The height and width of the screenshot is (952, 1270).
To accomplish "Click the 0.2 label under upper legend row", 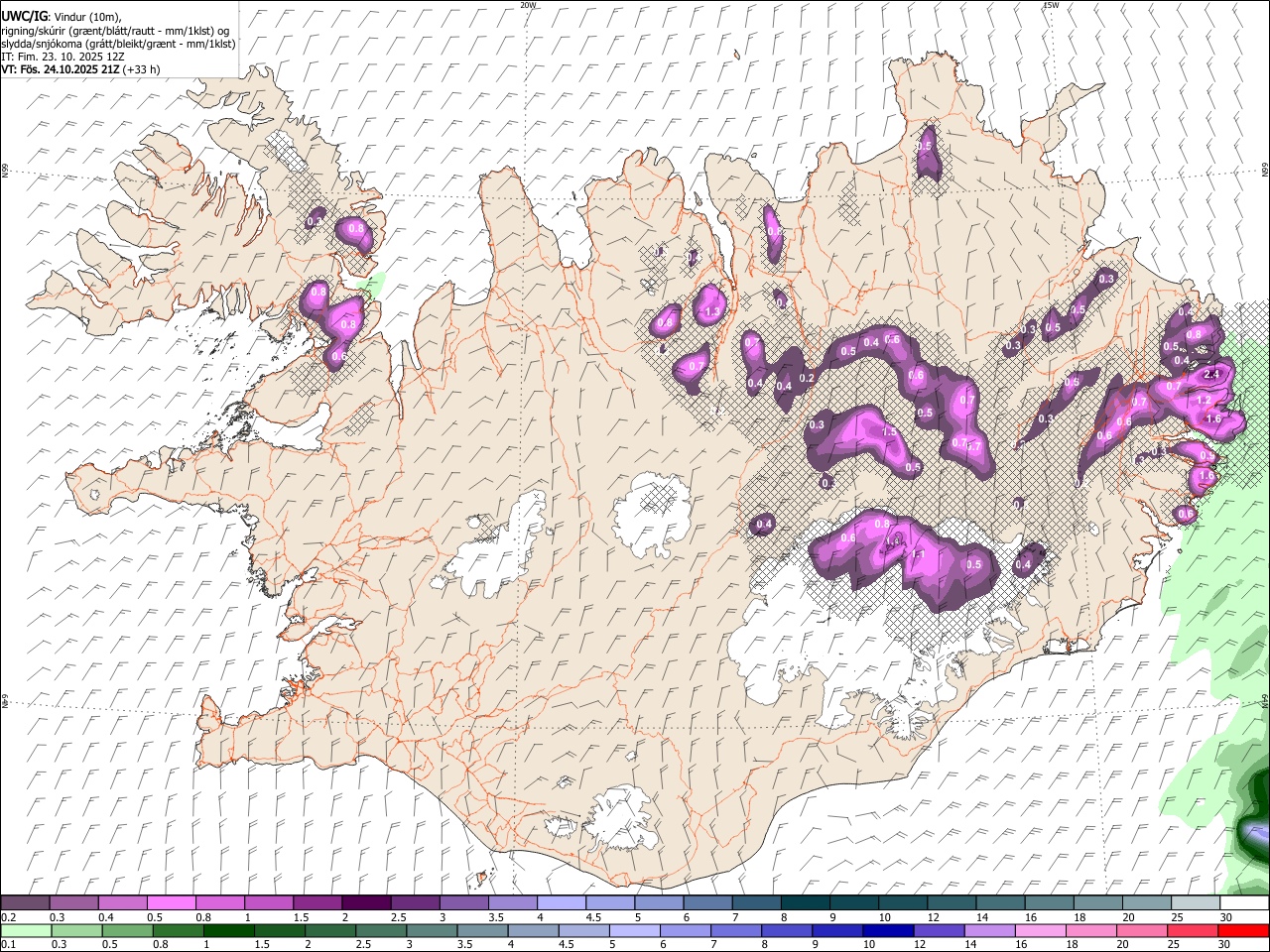I will [8, 917].
